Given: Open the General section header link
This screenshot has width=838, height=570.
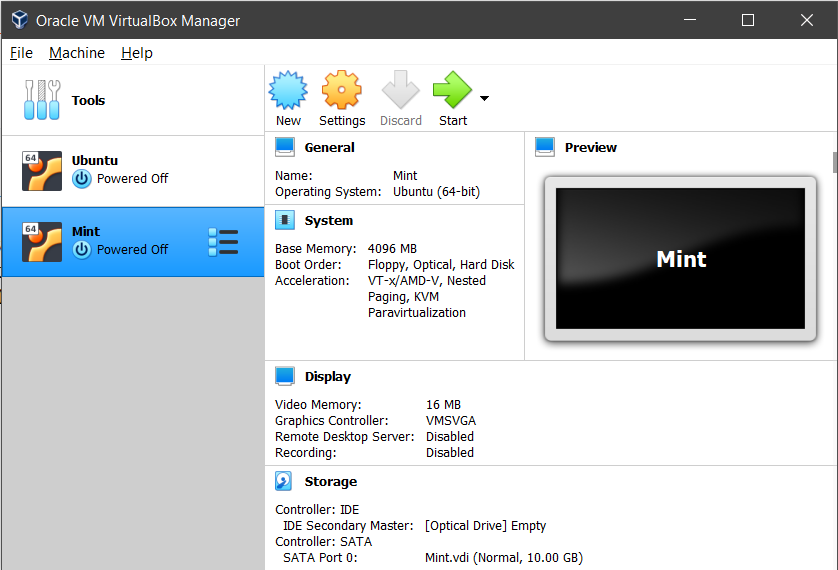Looking at the screenshot, I should (x=329, y=147).
